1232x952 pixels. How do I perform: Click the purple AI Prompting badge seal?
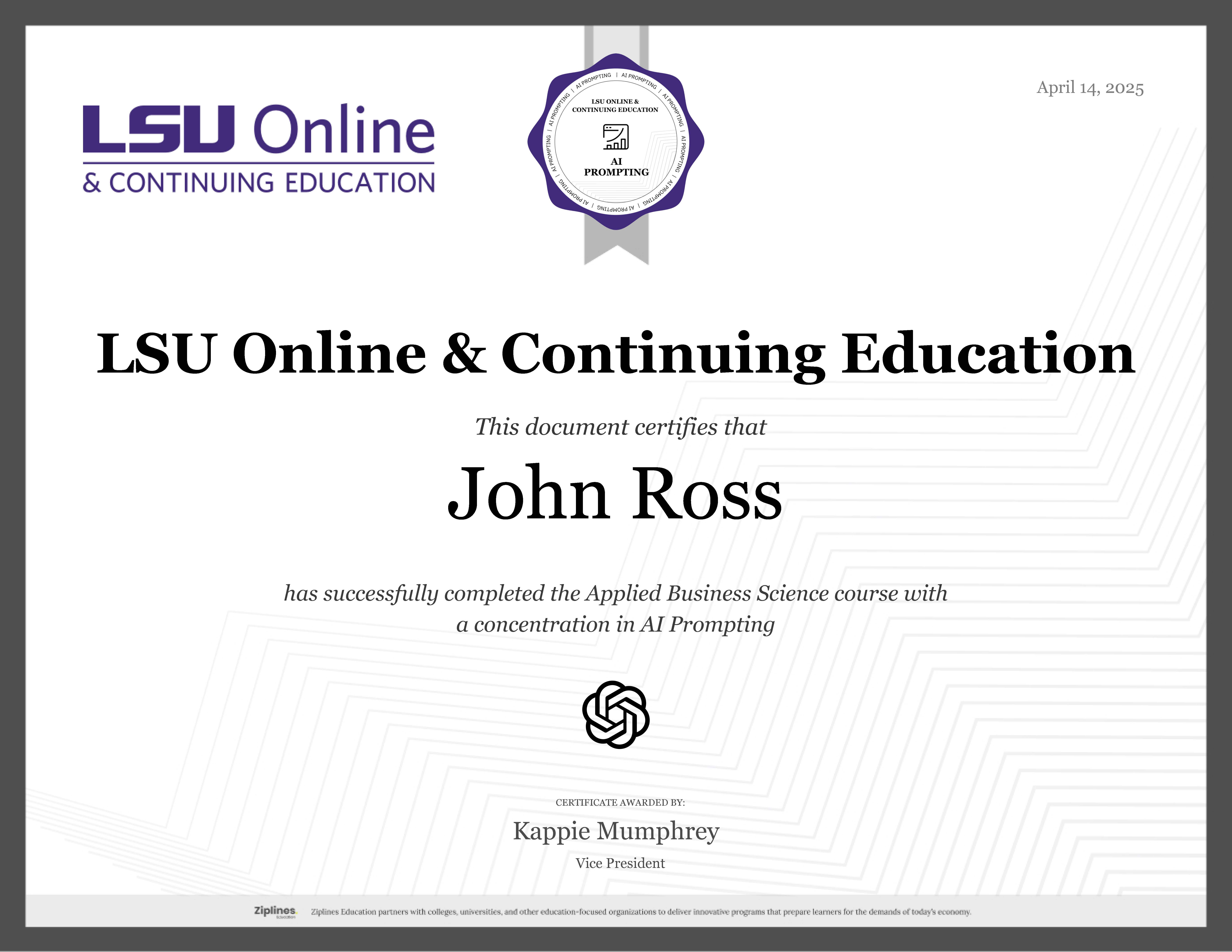point(616,141)
